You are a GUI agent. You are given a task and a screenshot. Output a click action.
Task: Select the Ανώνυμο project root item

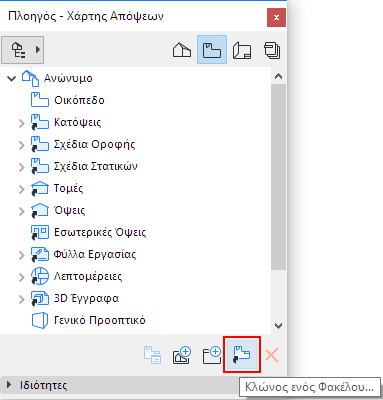[x=68, y=78]
